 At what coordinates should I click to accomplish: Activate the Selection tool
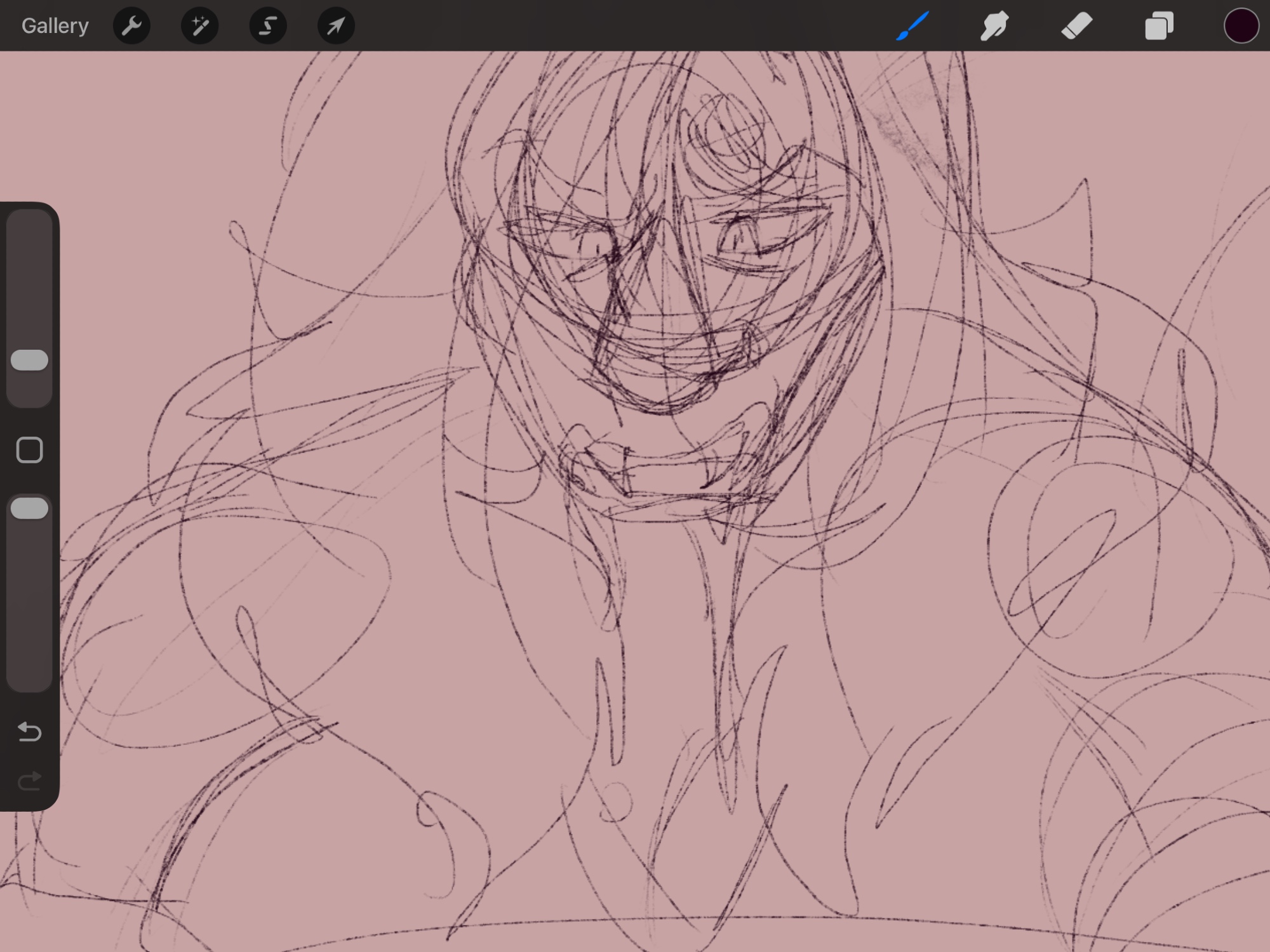tap(268, 26)
